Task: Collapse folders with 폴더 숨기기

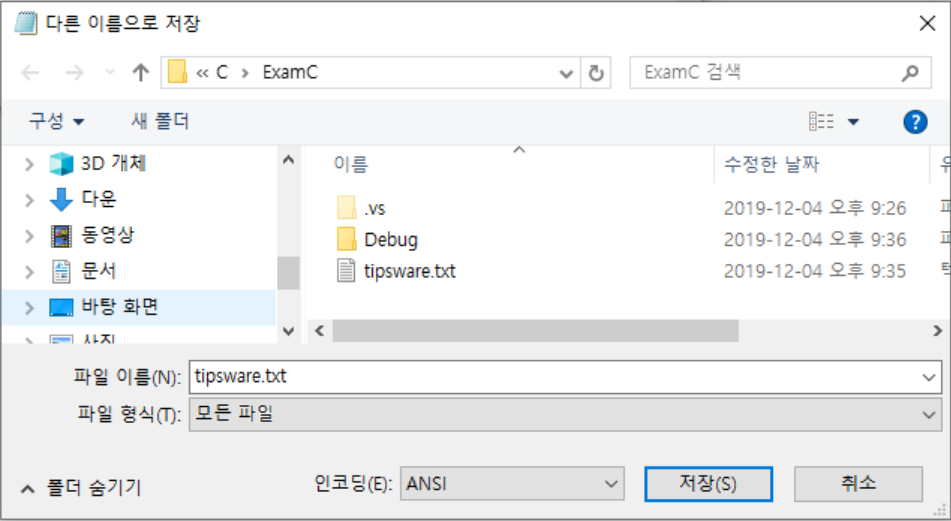Action: point(81,488)
